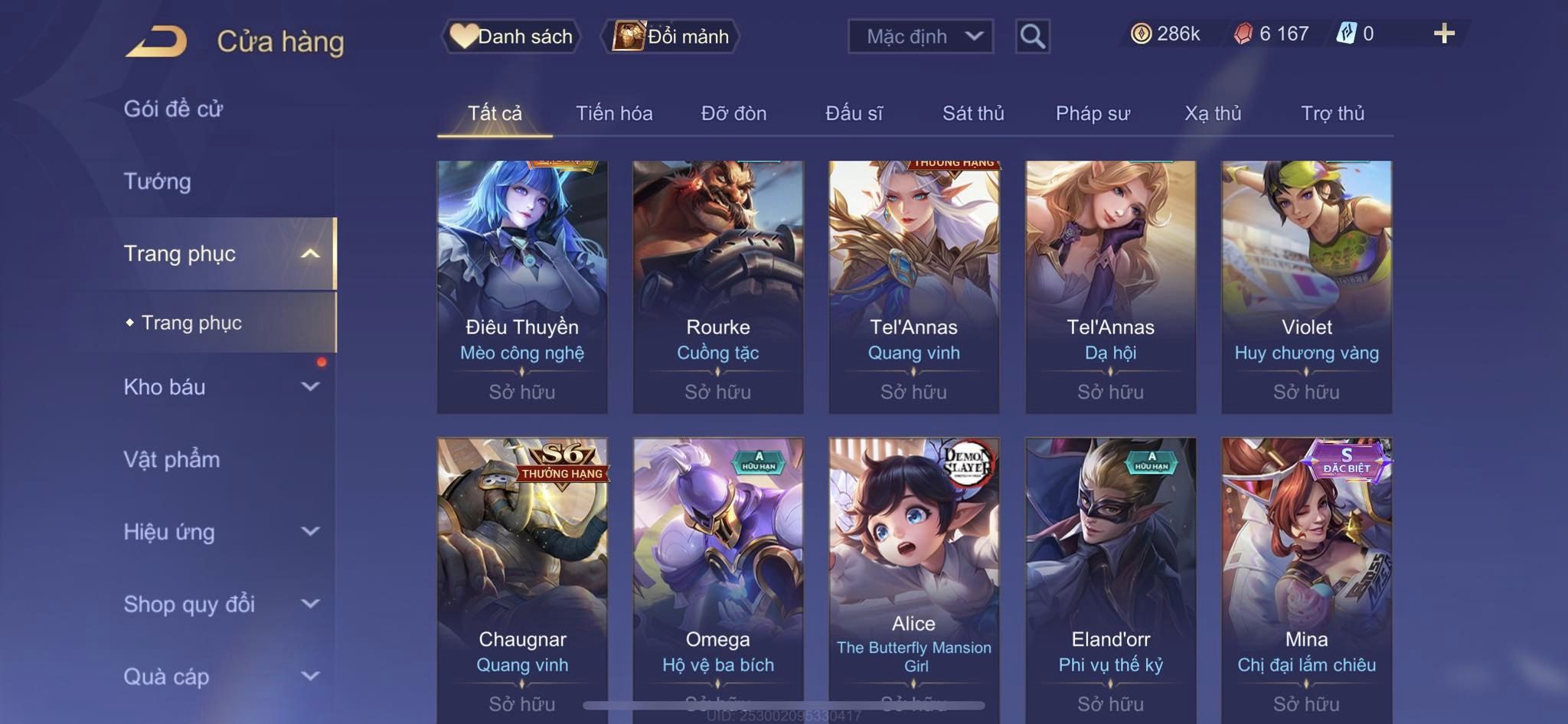This screenshot has height=724, width=1568.
Task: Expand the Hiệu ứng sidebar section
Action: click(310, 531)
